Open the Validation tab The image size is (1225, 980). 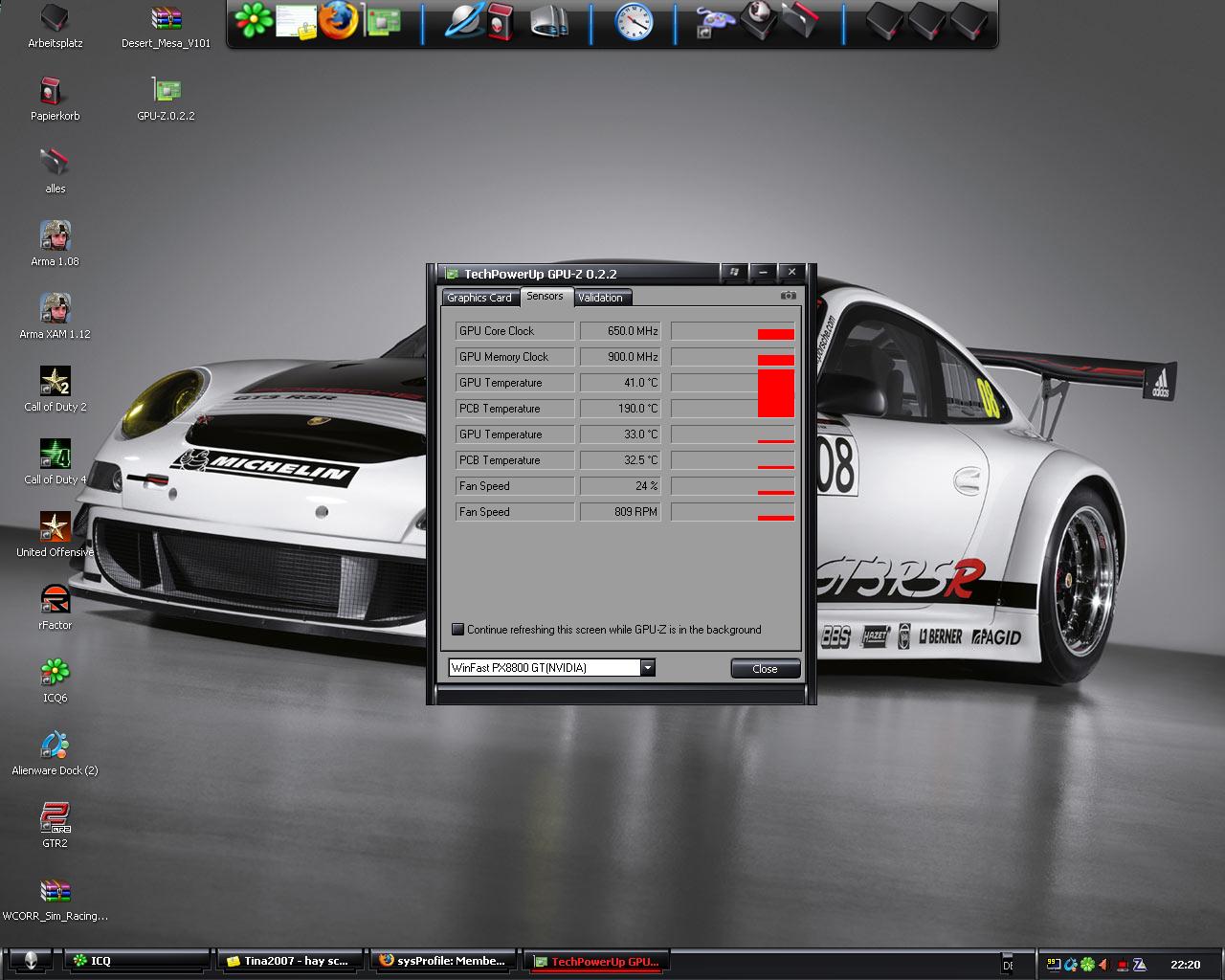point(601,298)
